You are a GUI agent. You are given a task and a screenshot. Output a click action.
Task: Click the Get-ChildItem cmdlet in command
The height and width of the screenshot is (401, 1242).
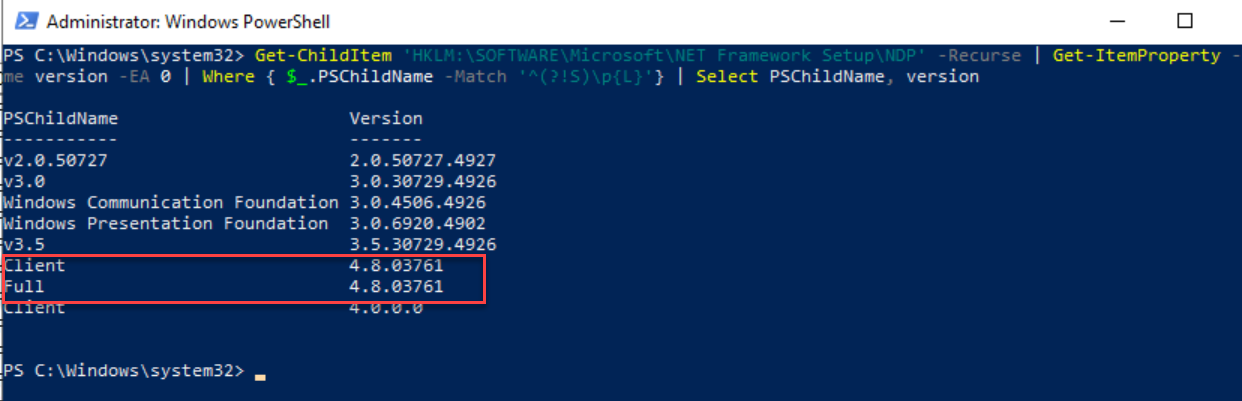coord(310,55)
